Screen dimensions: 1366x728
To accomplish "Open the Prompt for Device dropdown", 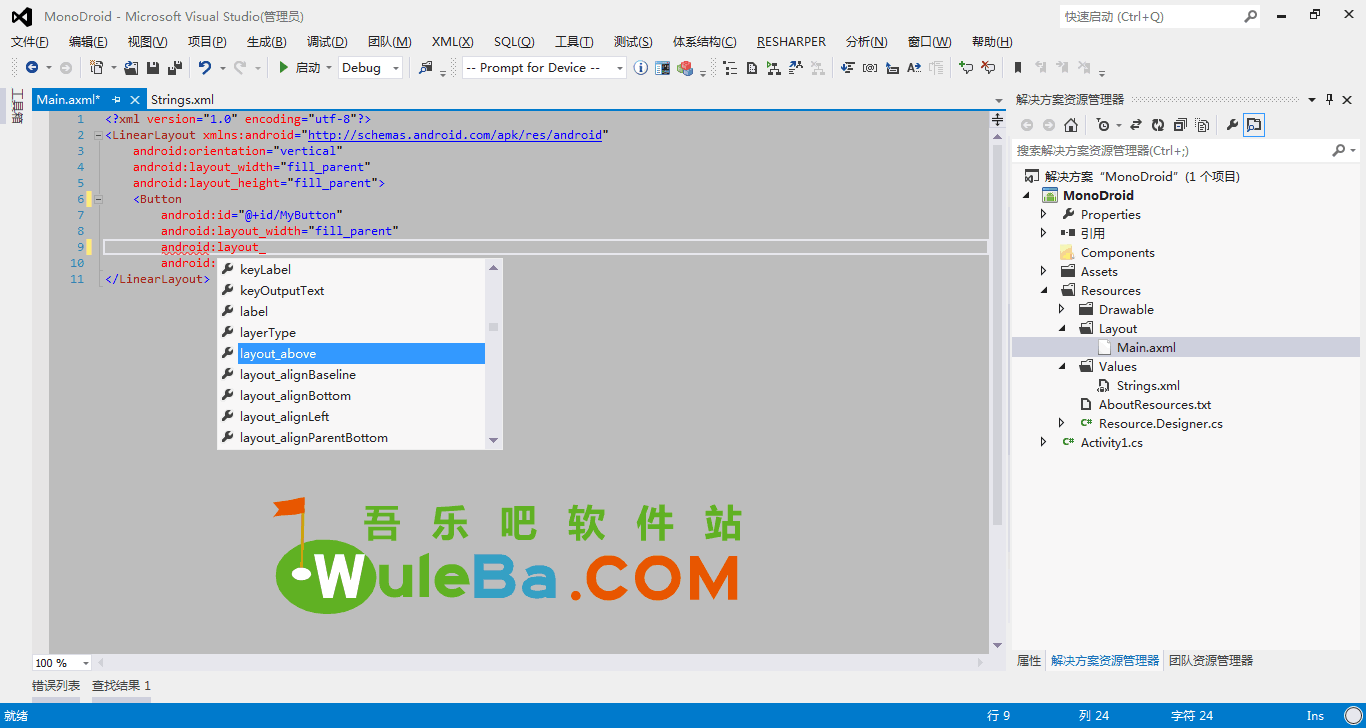I will (620, 68).
